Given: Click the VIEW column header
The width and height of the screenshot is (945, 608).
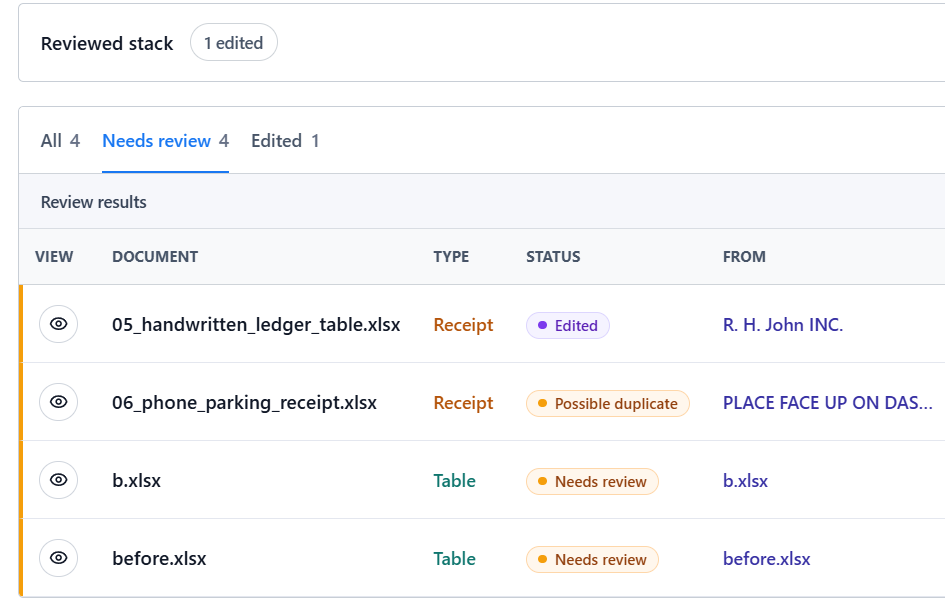Looking at the screenshot, I should pyautogui.click(x=54, y=257).
